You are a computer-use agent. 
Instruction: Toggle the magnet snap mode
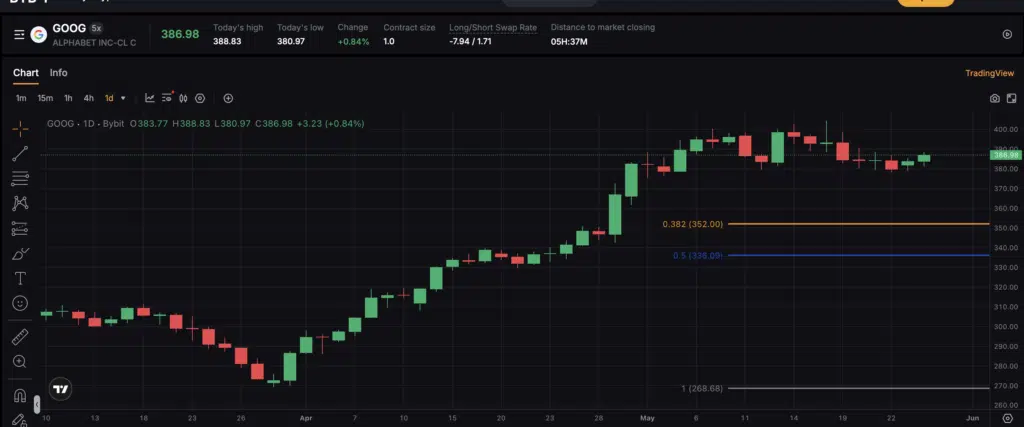(x=20, y=396)
